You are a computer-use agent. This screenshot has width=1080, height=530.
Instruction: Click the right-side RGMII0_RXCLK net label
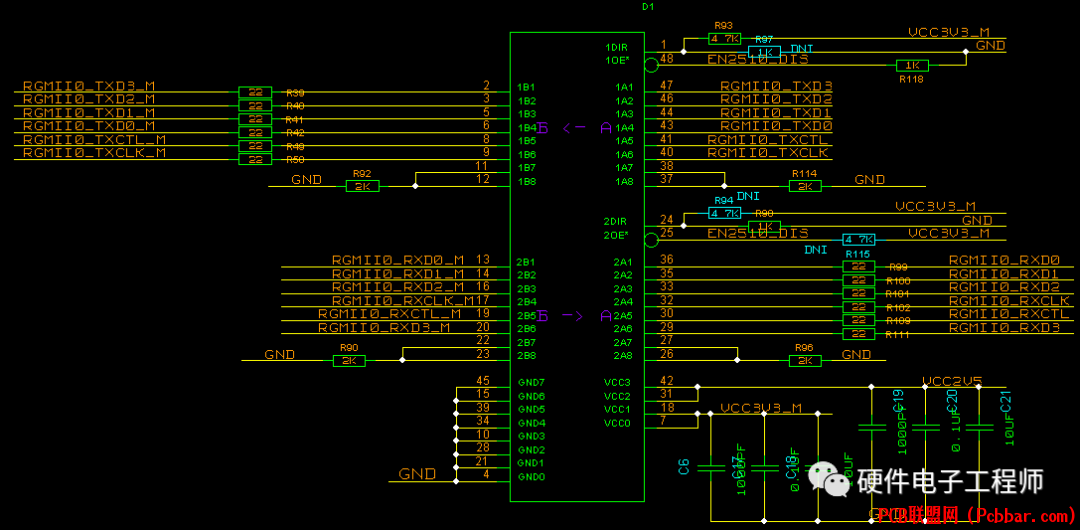(1009, 301)
